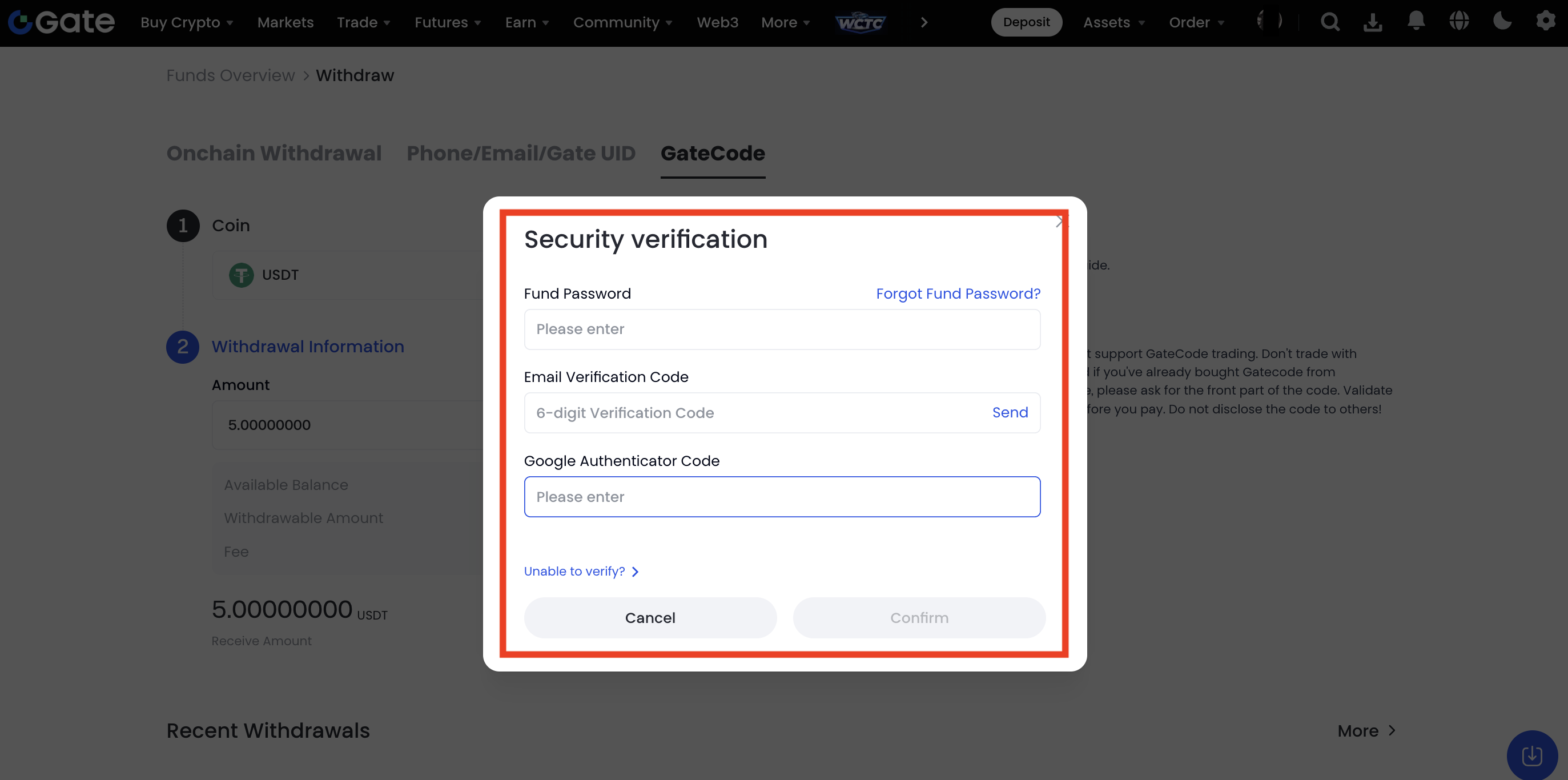Open the settings gear icon
This screenshot has height=780, width=1568.
(x=1546, y=21)
